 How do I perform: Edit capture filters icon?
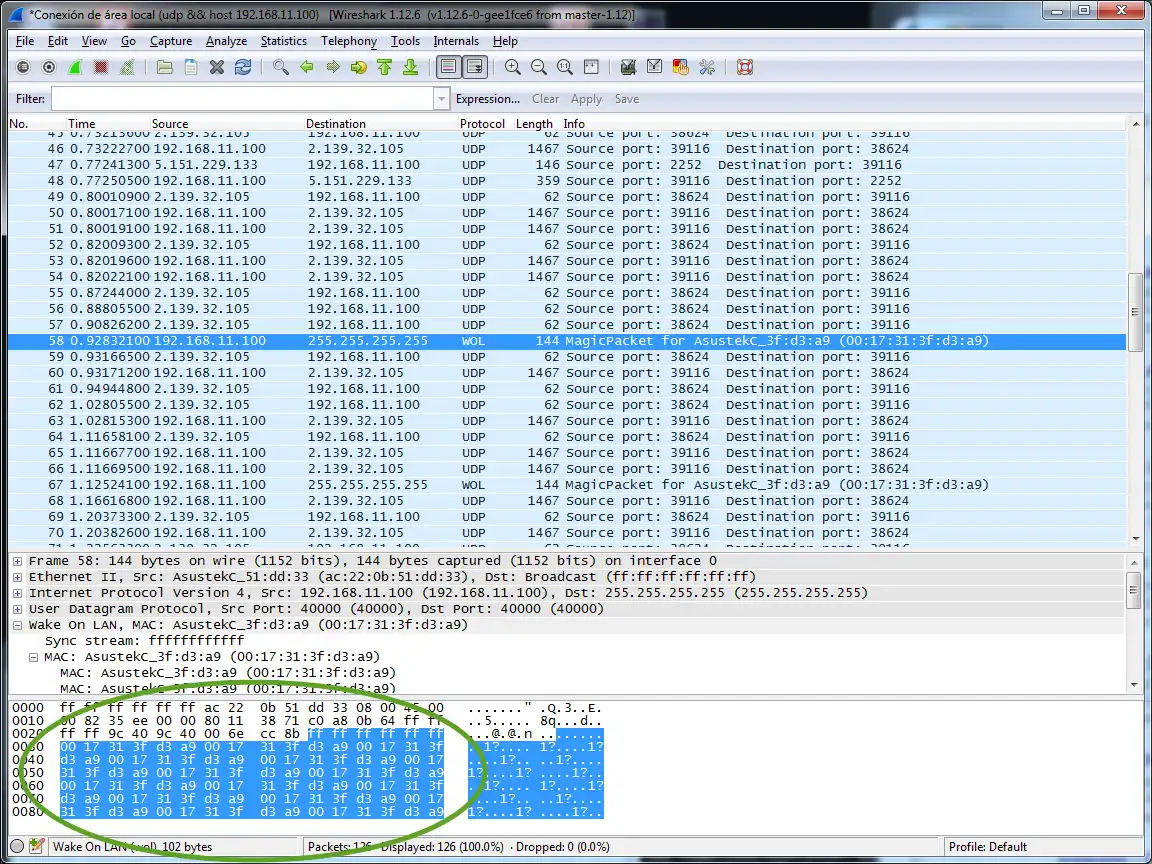click(628, 68)
